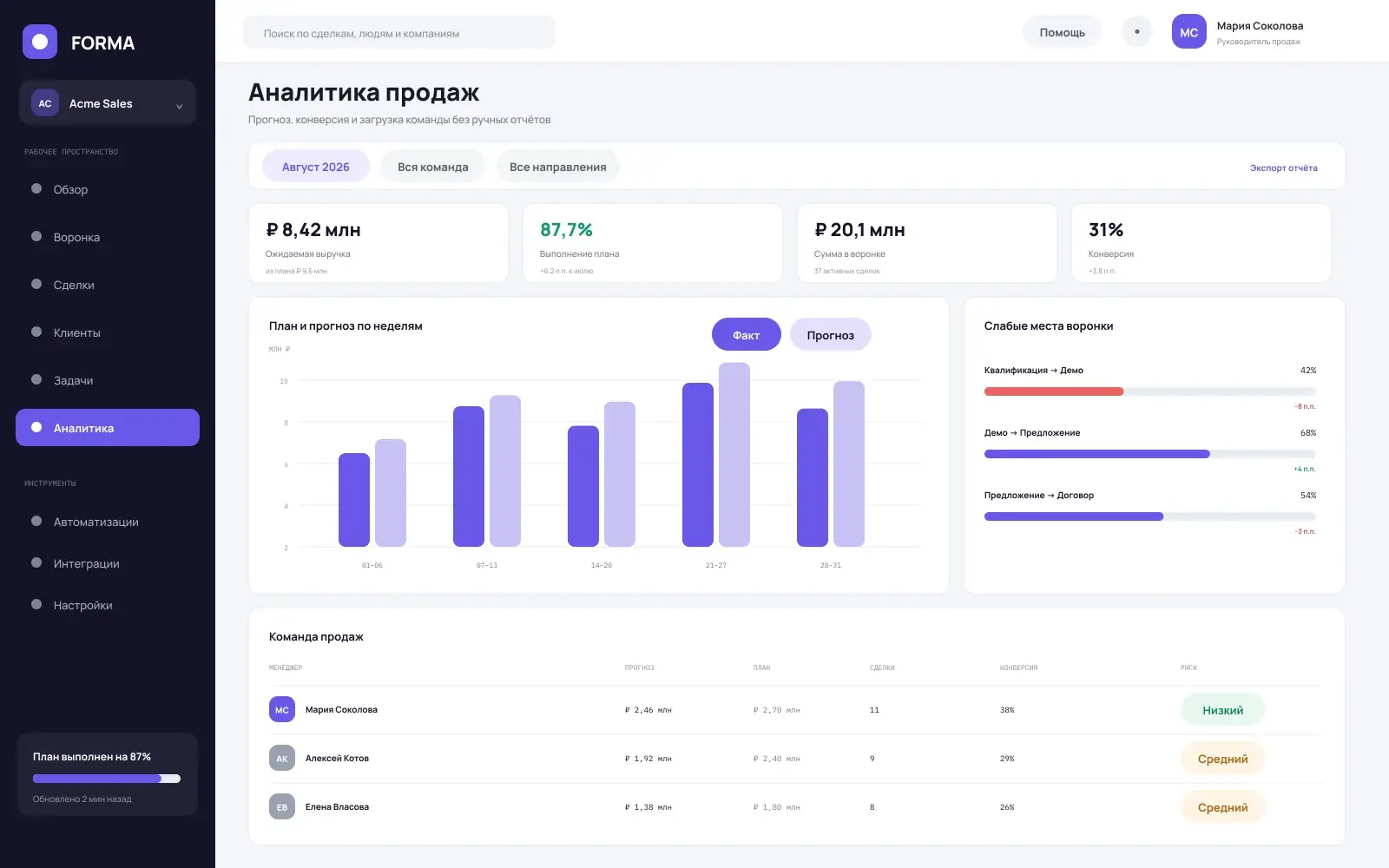Viewport: 1389px width, 868px height.
Task: Click the search field for deals and companies
Action: tap(399, 33)
